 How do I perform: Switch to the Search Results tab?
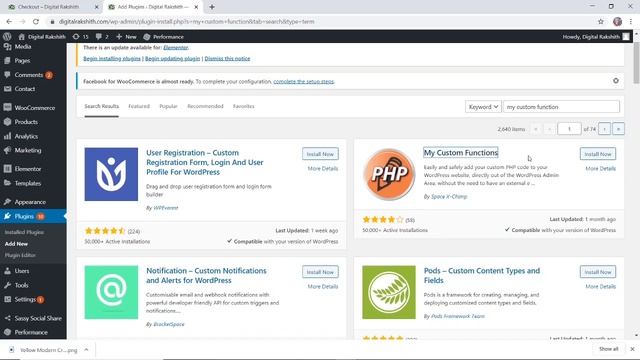pos(102,106)
